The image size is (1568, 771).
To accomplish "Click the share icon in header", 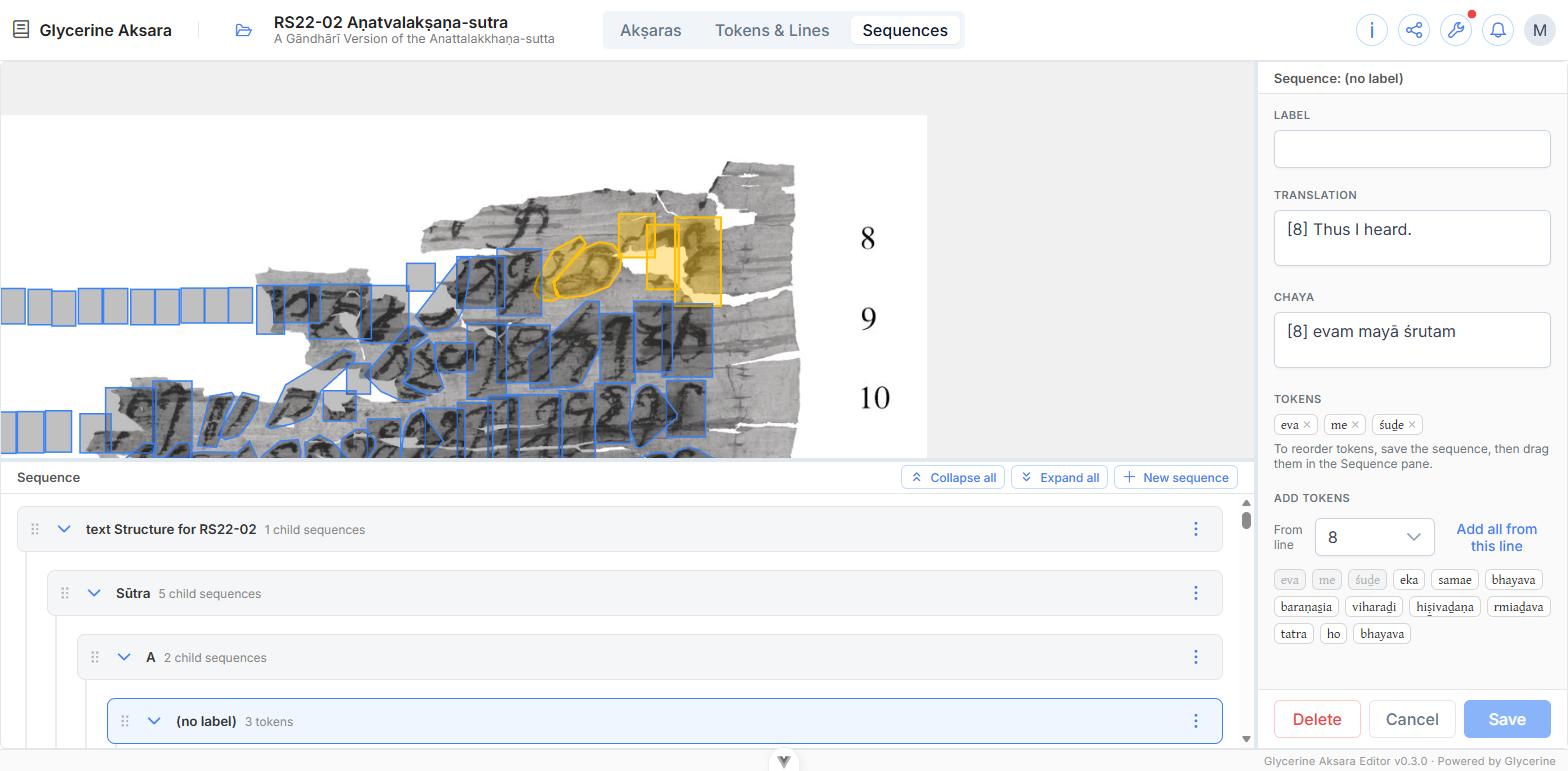I will pos(1414,30).
